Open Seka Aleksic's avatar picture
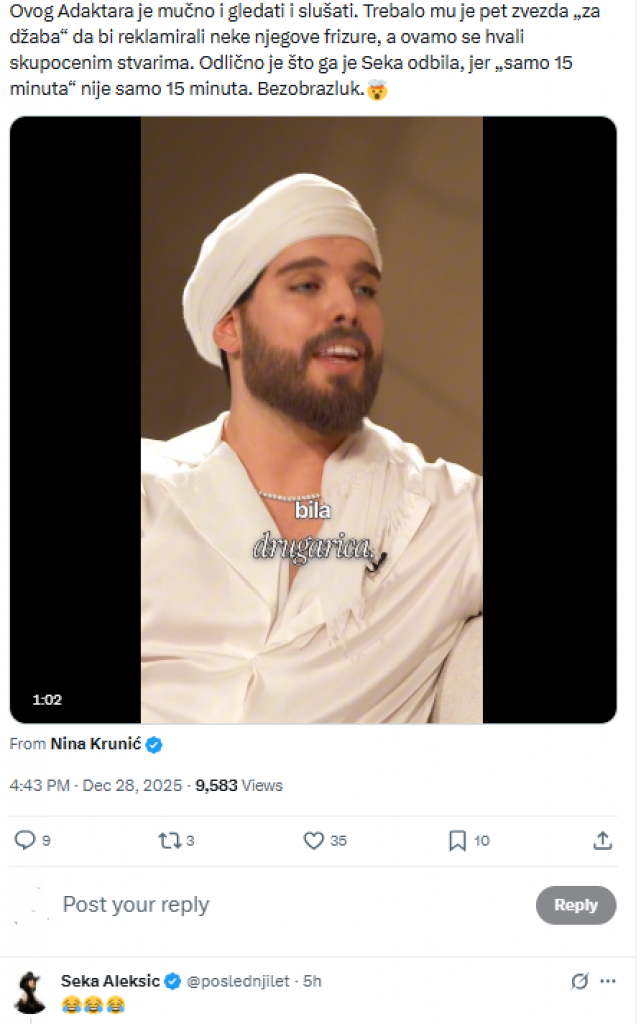 click(x=30, y=991)
